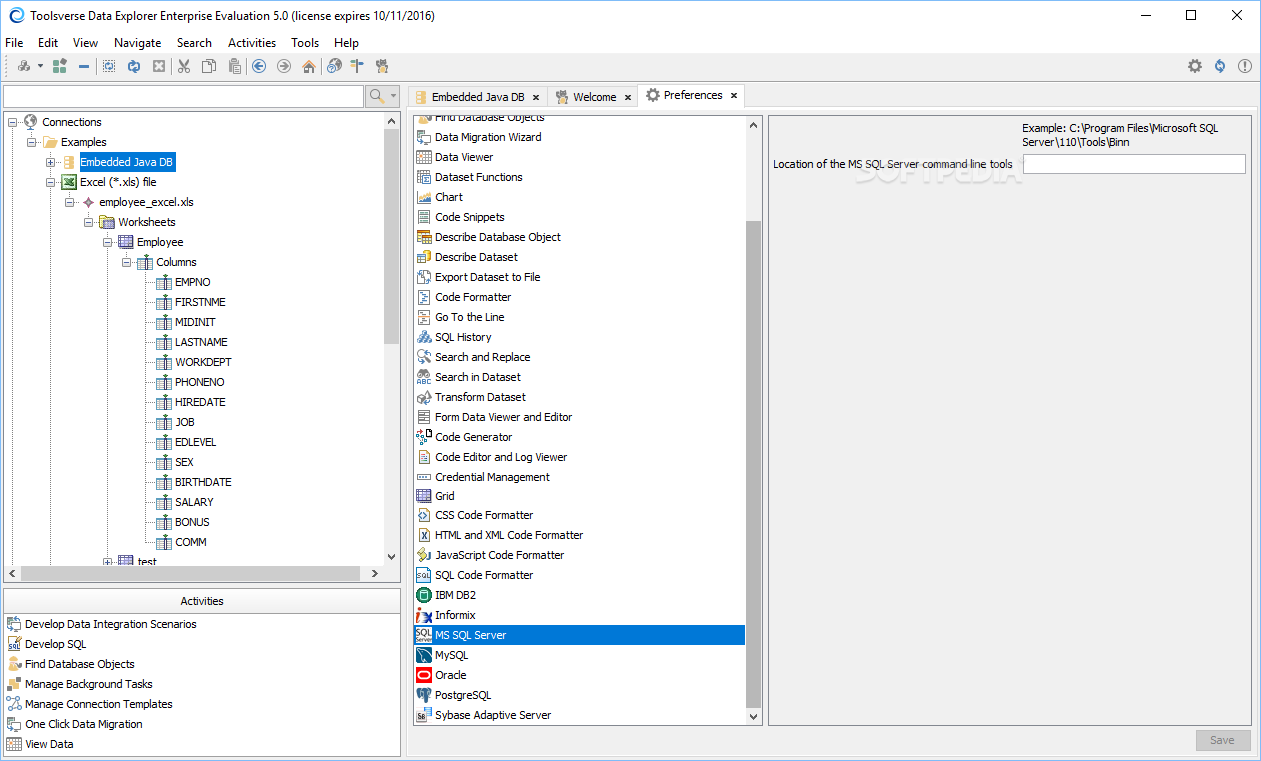Click the Employee worksheet table icon

pos(126,242)
